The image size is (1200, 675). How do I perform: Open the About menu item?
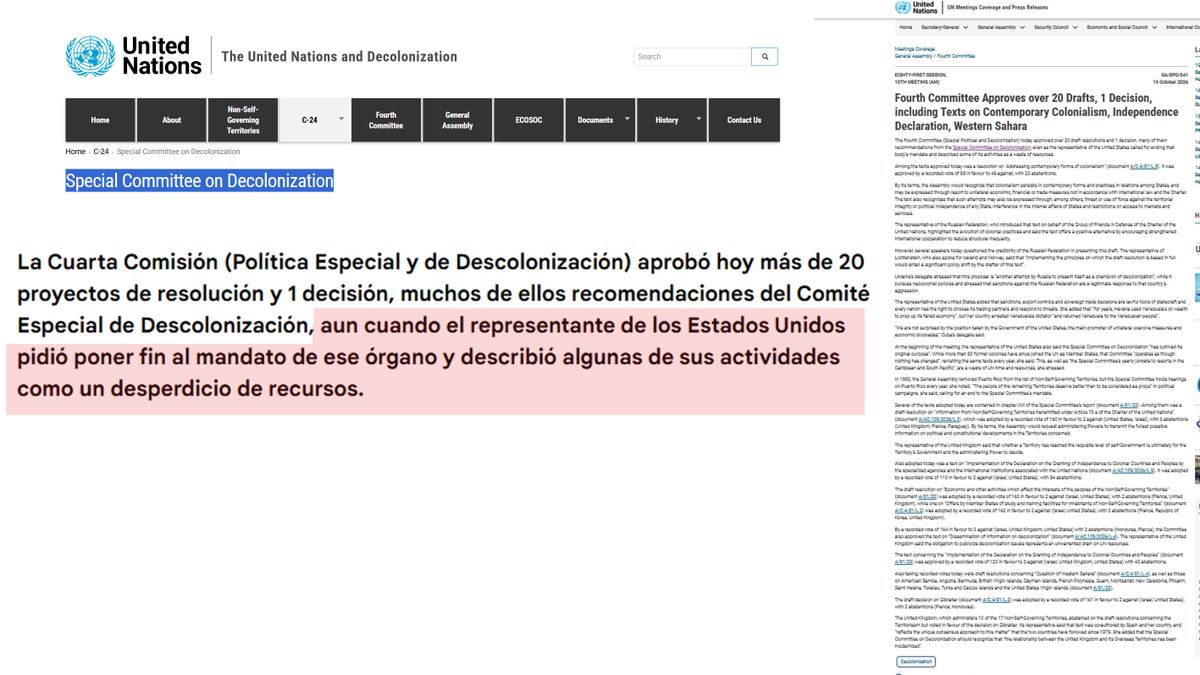[172, 120]
